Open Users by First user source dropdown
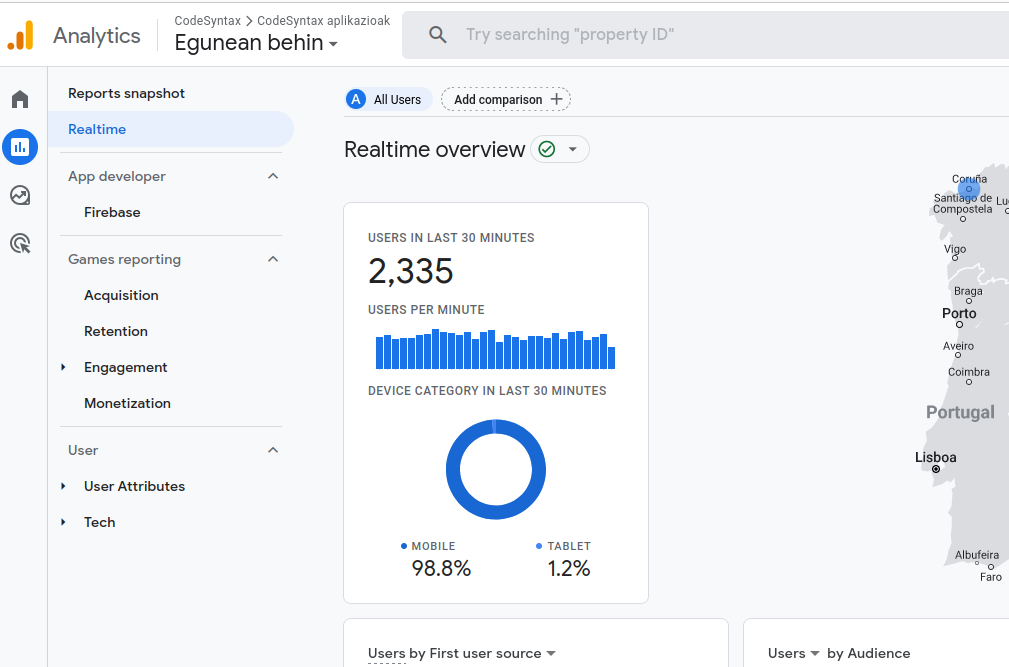The image size is (1009, 667). click(x=550, y=654)
